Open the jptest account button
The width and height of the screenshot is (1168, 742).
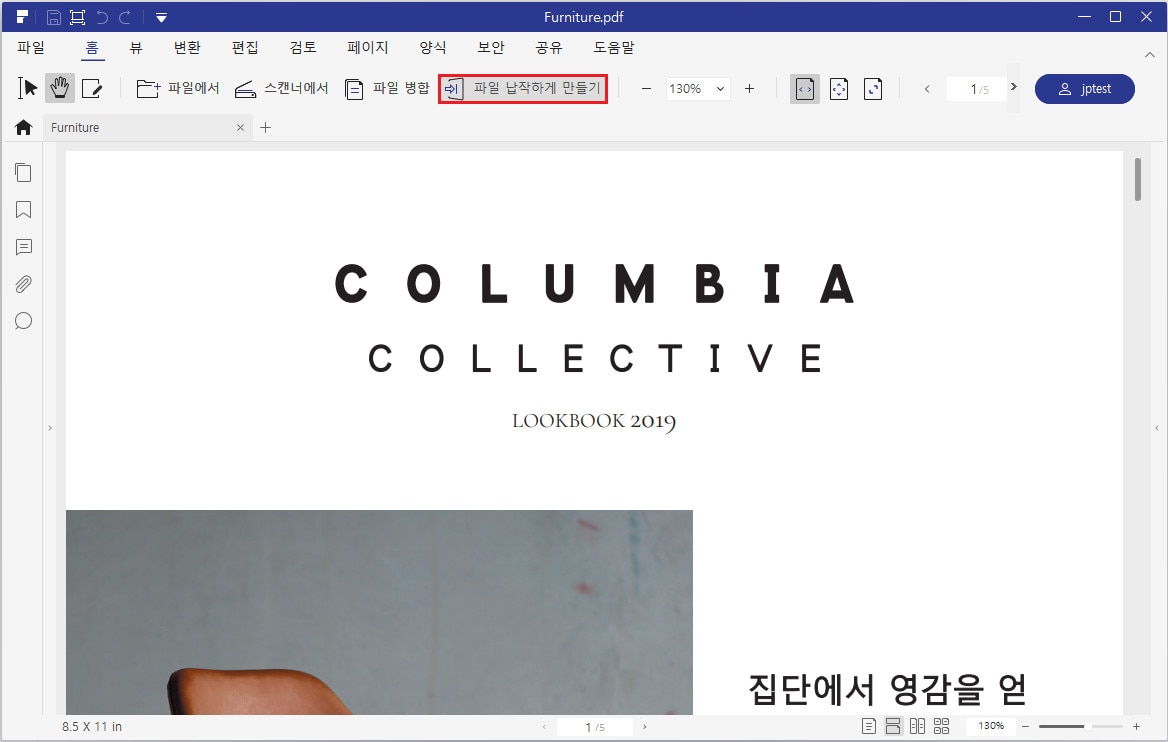tap(1085, 89)
